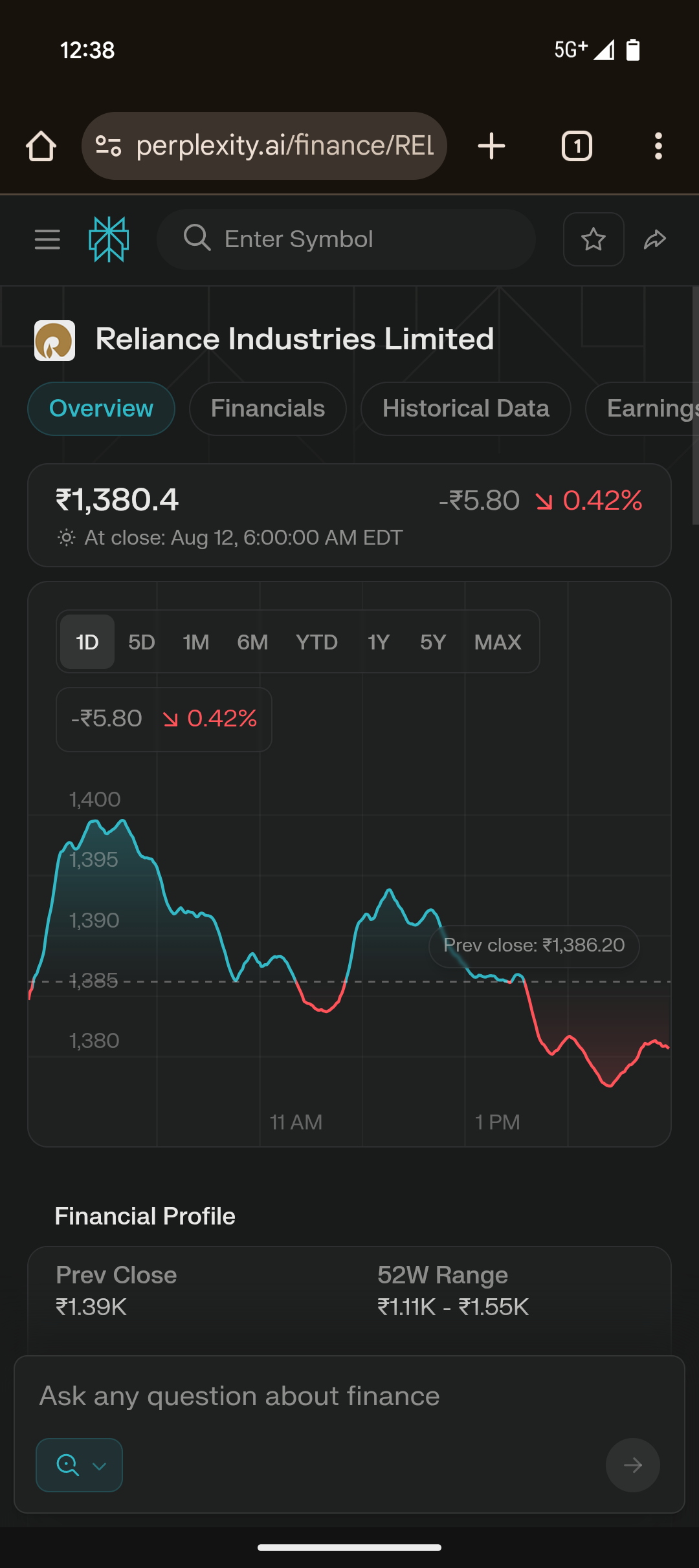This screenshot has width=699, height=1568.
Task: Tap the search magnifier icon
Action: [197, 238]
